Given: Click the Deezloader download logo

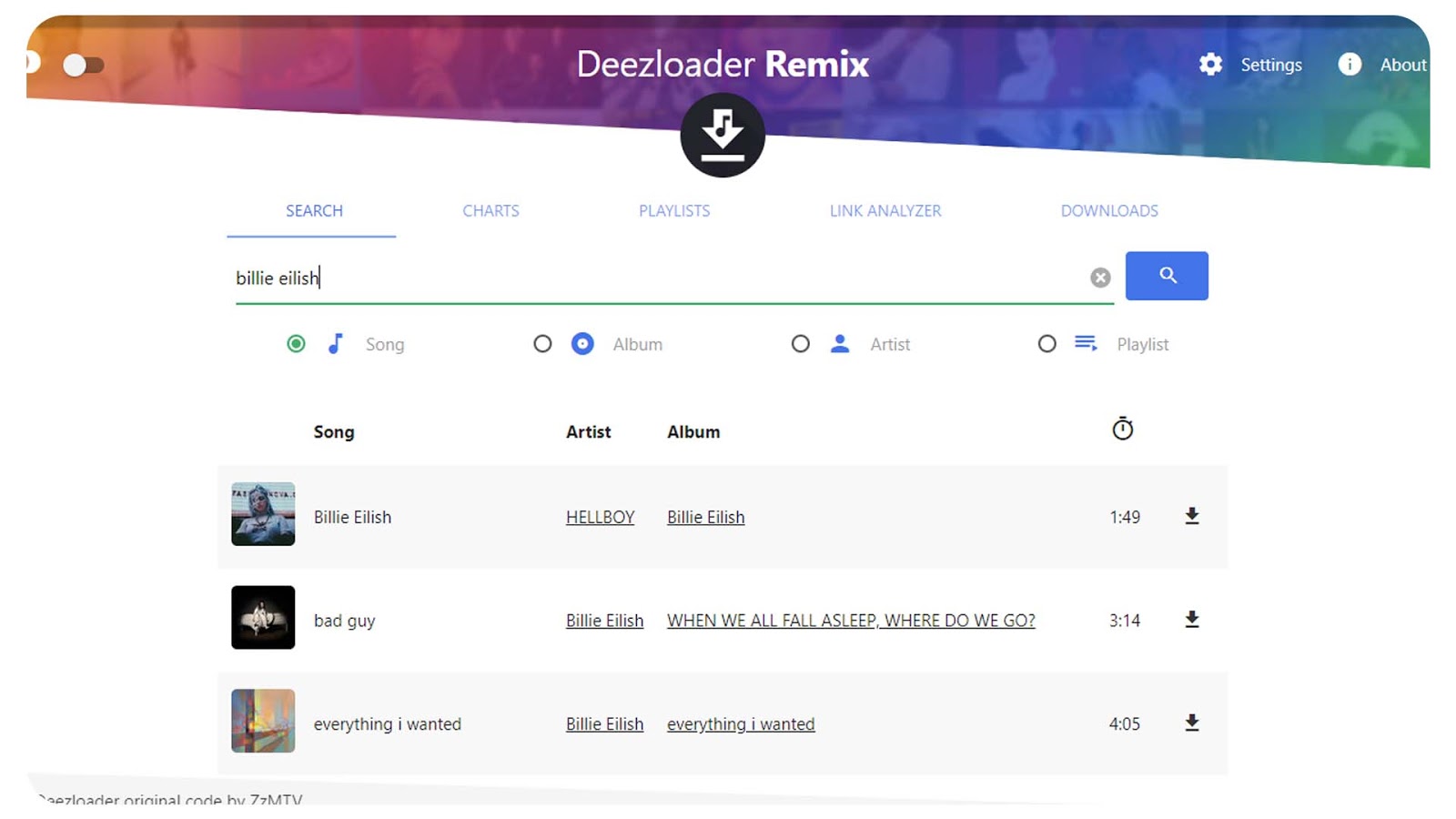Looking at the screenshot, I should tap(721, 136).
